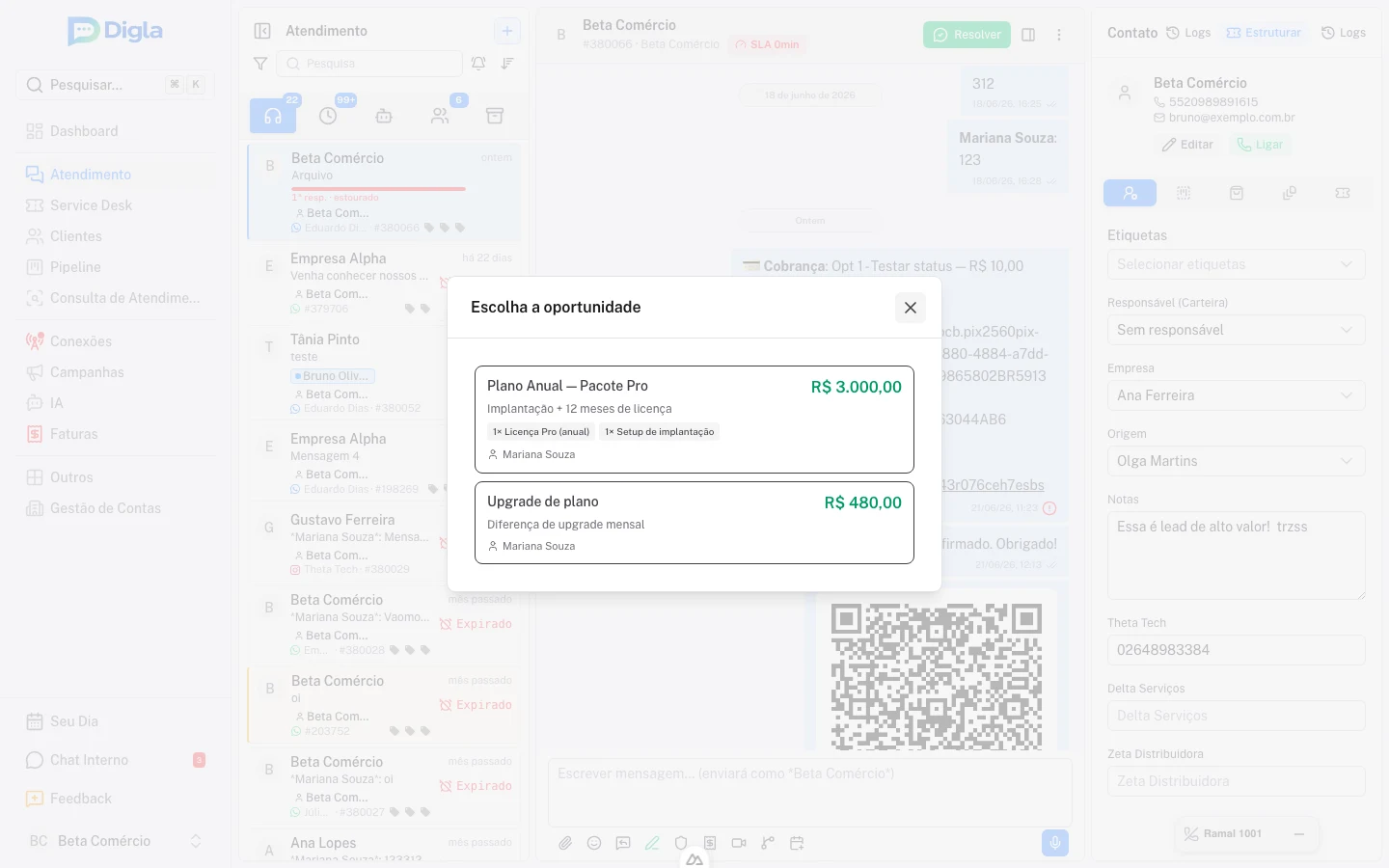1389x868 pixels.
Task: Close the Escolha a oportunidade dialog
Action: 910,308
